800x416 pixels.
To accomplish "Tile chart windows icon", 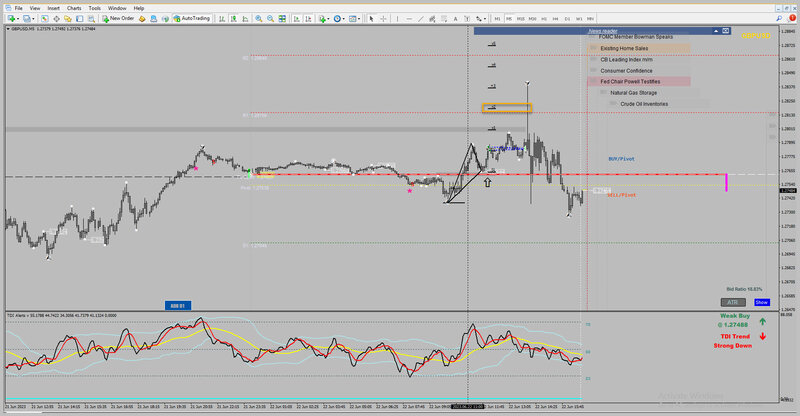I will (282, 18).
